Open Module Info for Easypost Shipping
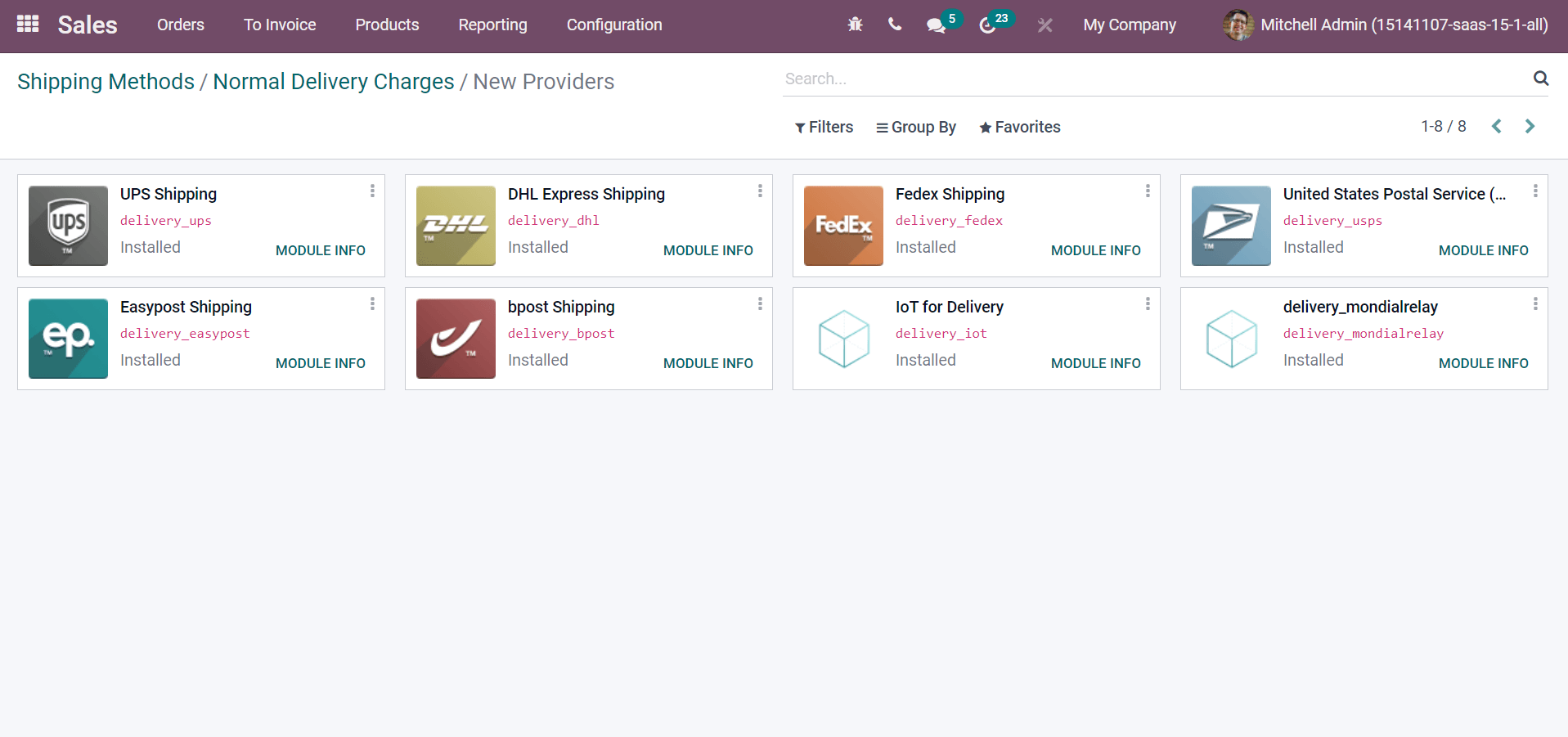 [321, 363]
